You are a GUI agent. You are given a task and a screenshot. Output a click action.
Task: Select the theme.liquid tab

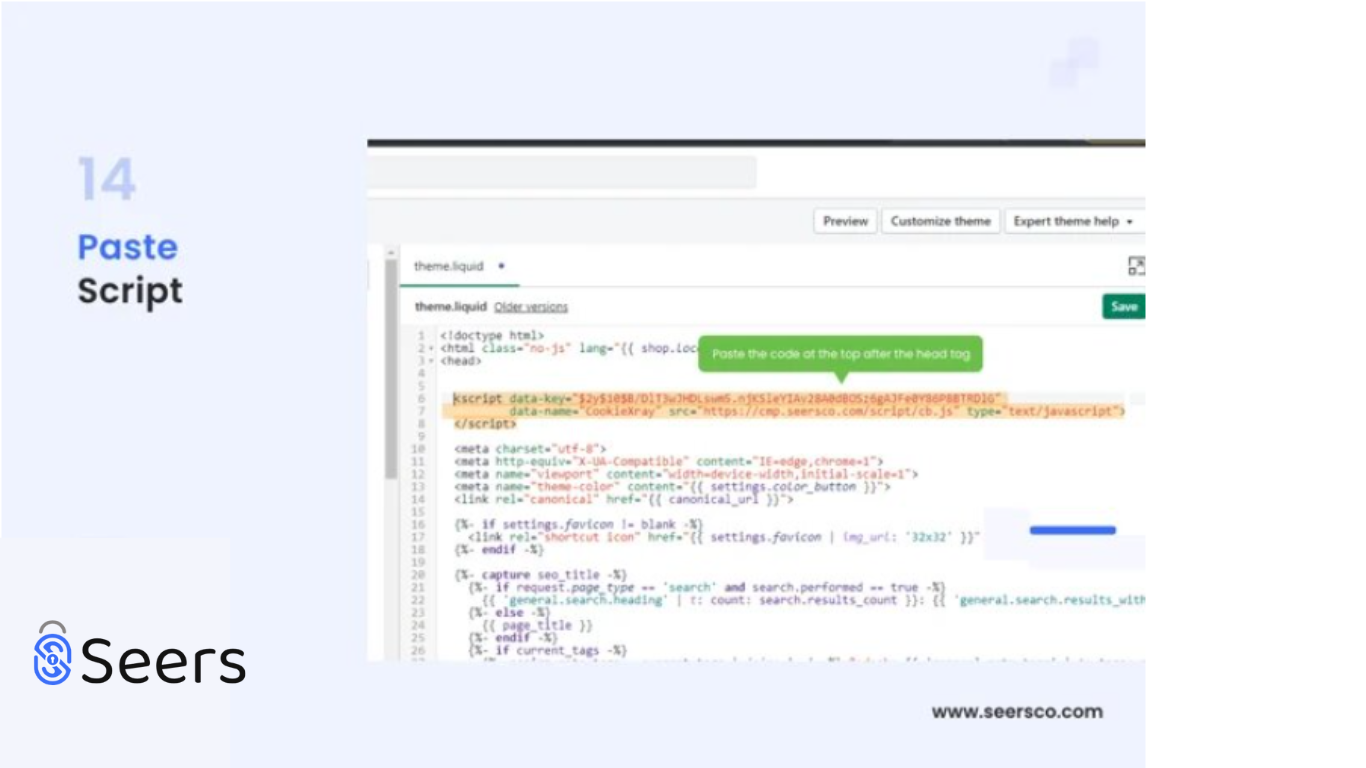(x=449, y=266)
